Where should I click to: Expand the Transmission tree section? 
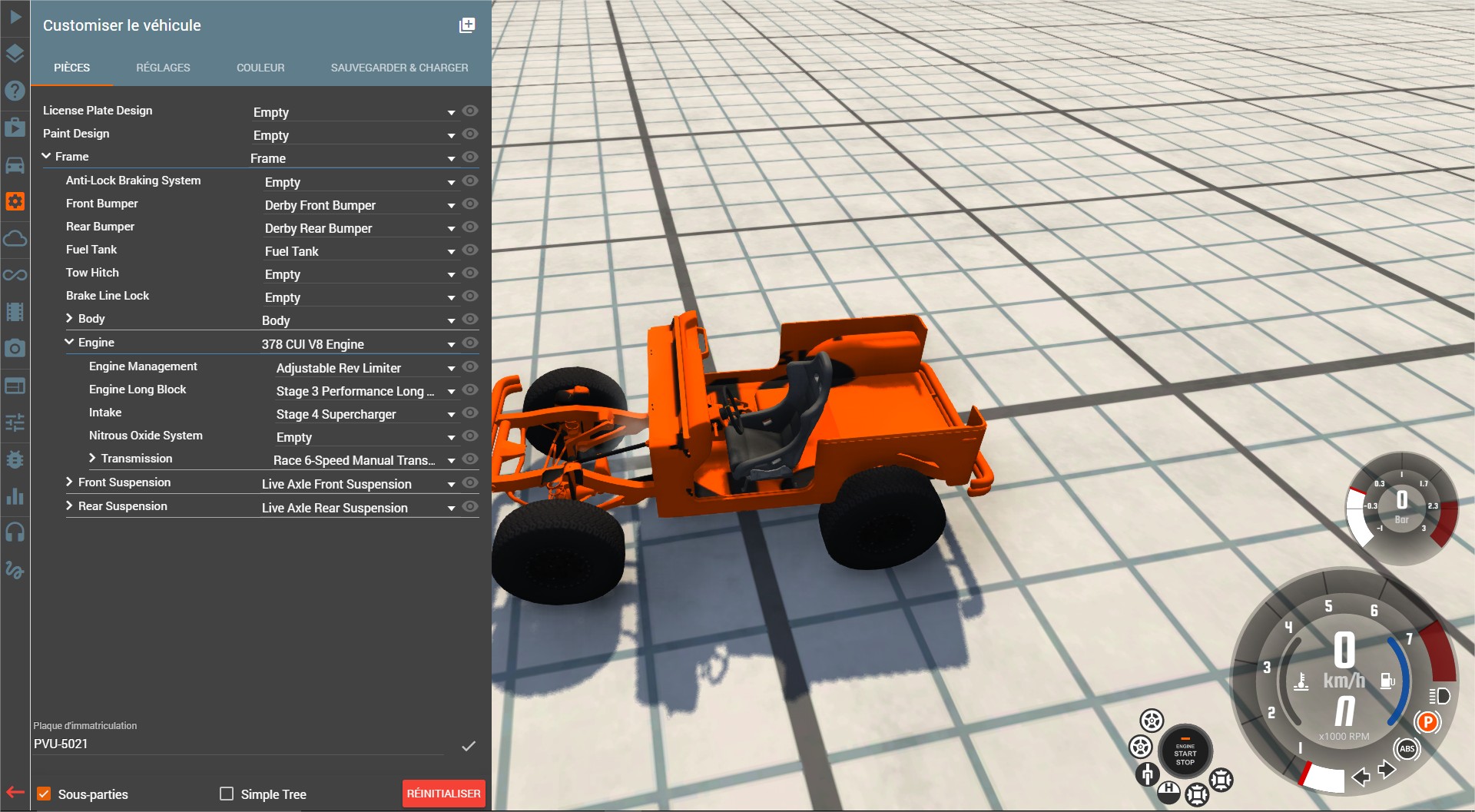click(x=93, y=458)
